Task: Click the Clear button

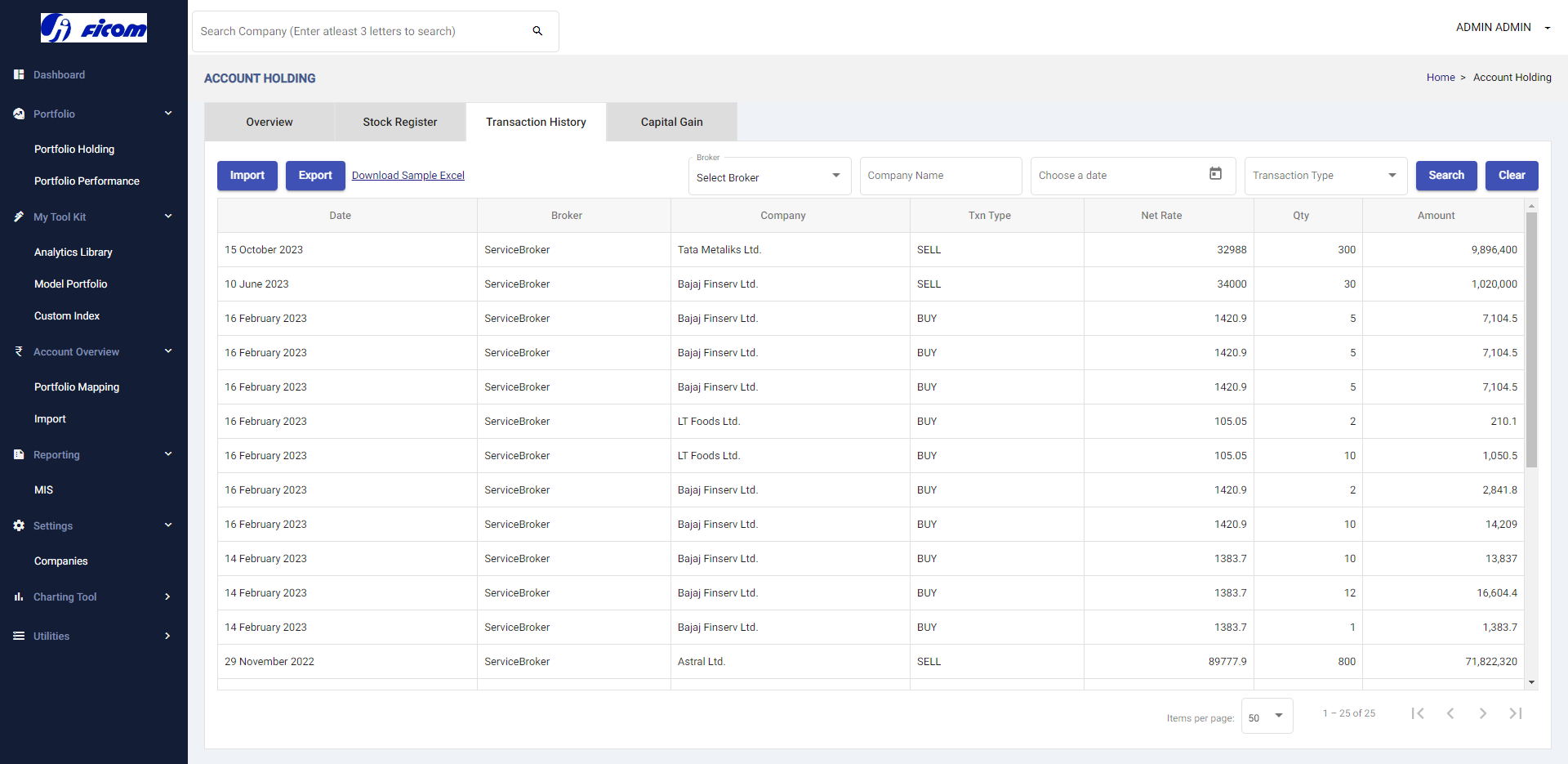Action: tap(1512, 176)
